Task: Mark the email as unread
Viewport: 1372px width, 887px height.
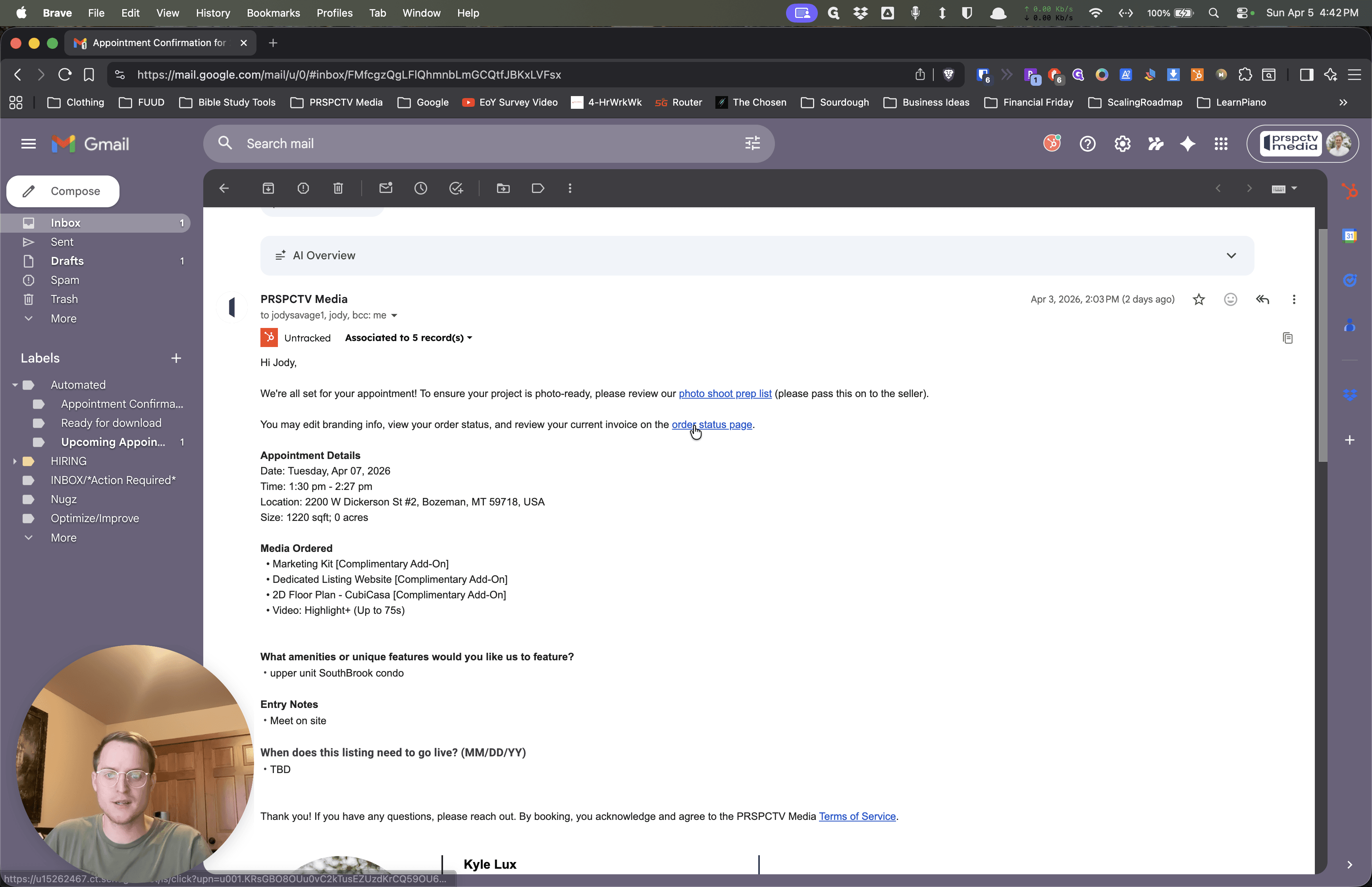Action: coord(386,188)
